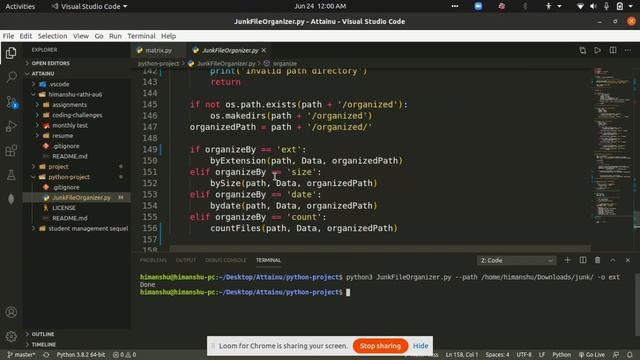Change Spaces: 4 indentation setting
640x360 pixels.
pyautogui.click(x=497, y=355)
